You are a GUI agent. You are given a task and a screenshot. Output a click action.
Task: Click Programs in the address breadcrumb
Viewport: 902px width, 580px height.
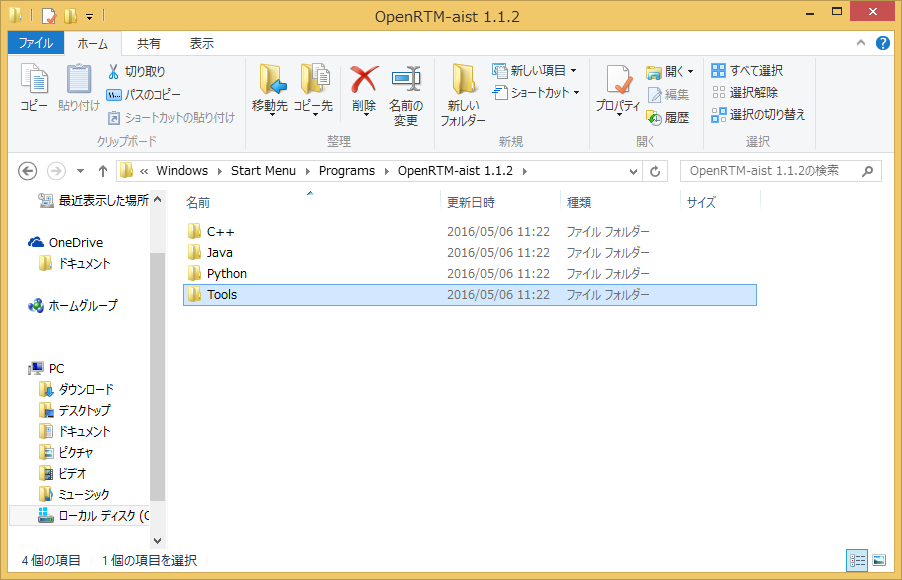pyautogui.click(x=347, y=171)
